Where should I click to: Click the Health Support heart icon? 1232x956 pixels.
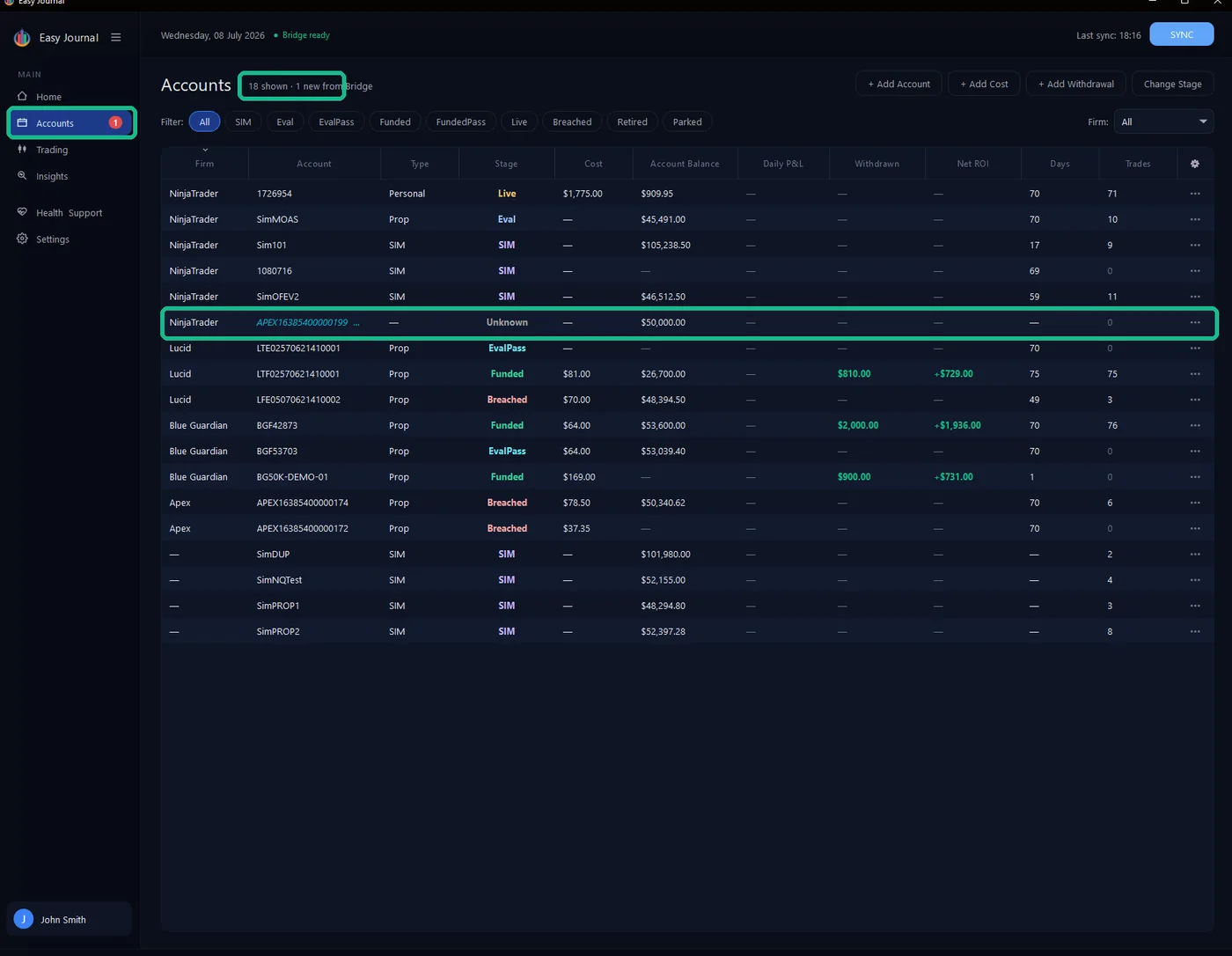pyautogui.click(x=23, y=212)
